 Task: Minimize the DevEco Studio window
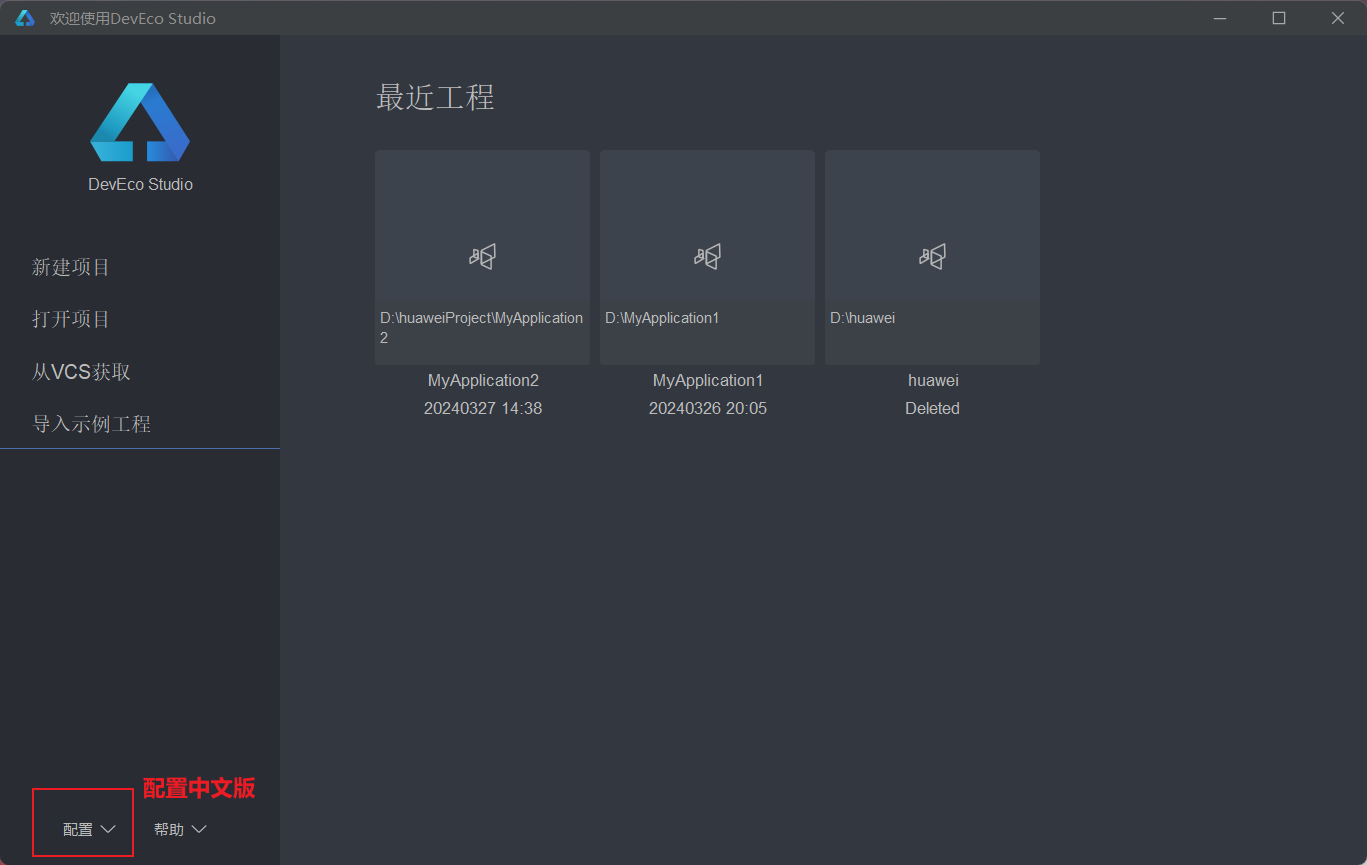point(1220,18)
